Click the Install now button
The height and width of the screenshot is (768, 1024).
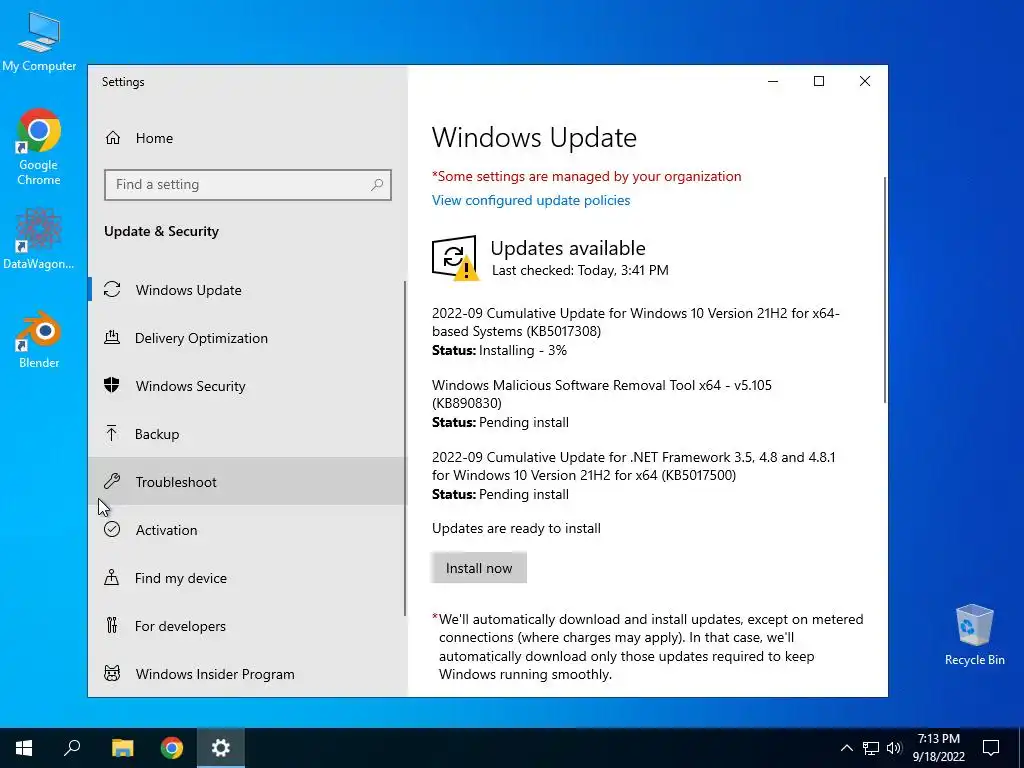pyautogui.click(x=479, y=568)
